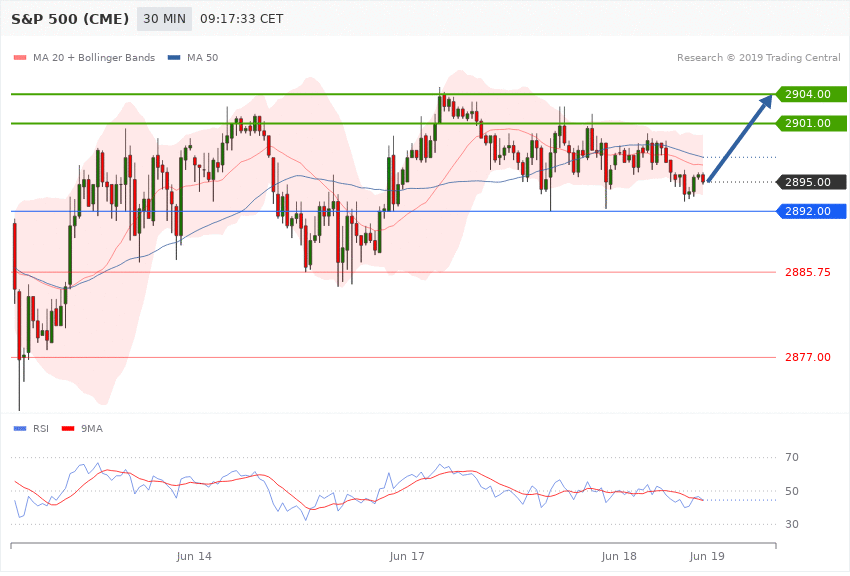Click the Research © 2019 Trading Central credit
This screenshot has width=850, height=576.
point(758,57)
